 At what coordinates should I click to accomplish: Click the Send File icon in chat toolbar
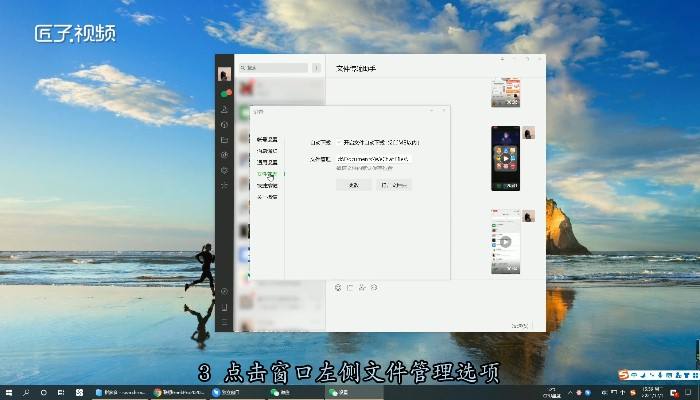[x=350, y=288]
